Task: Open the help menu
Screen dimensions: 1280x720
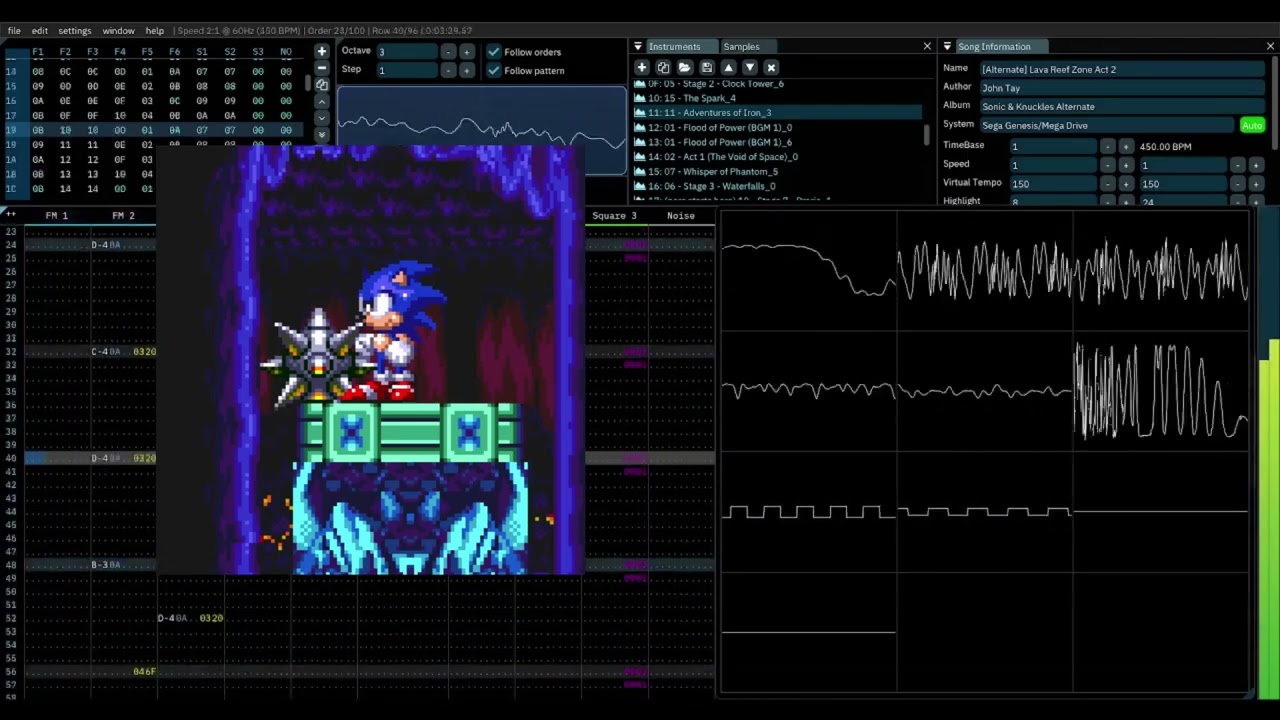Action: [x=154, y=31]
